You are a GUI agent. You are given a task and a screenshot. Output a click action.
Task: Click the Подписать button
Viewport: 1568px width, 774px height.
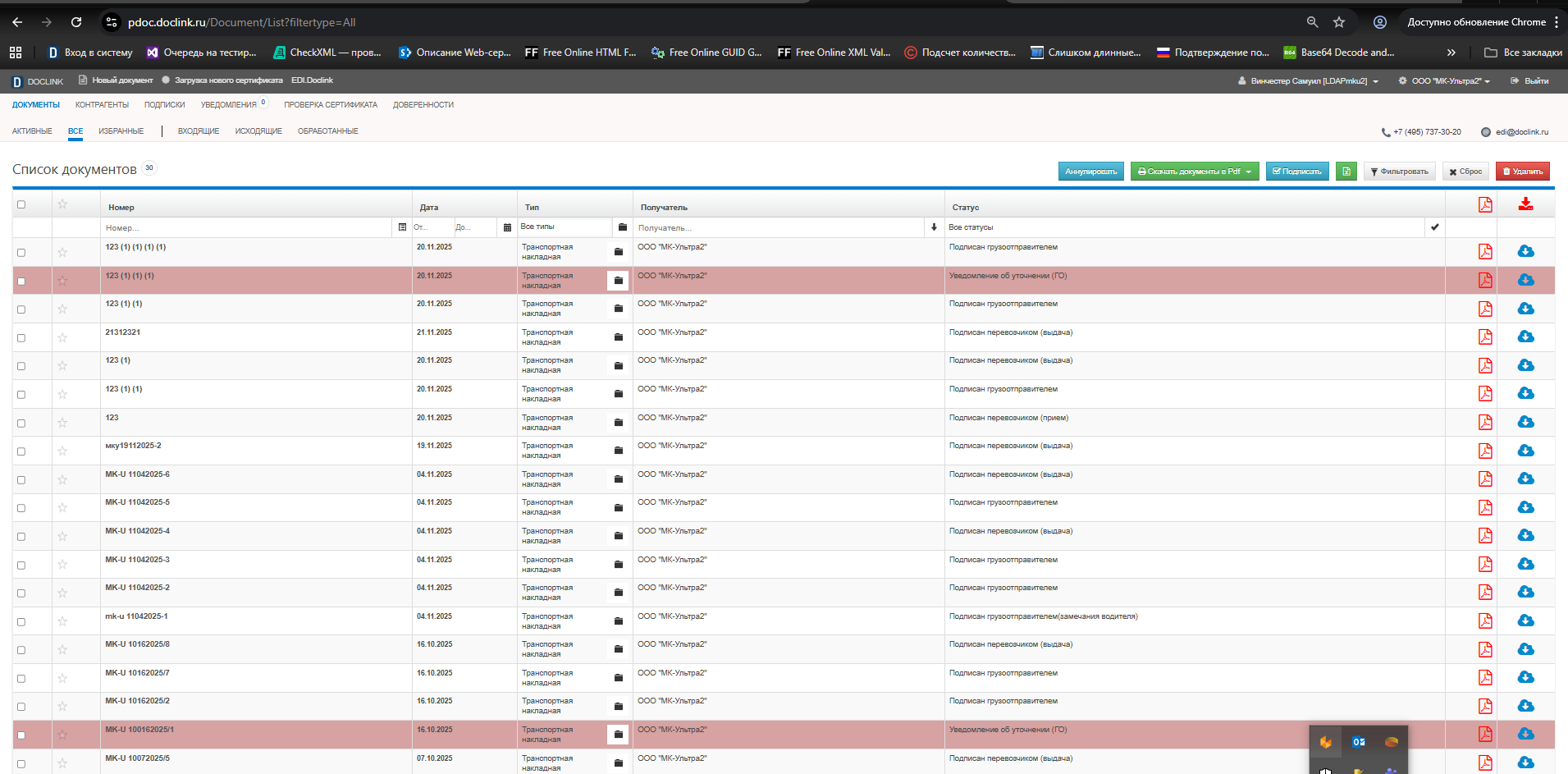pos(1297,172)
